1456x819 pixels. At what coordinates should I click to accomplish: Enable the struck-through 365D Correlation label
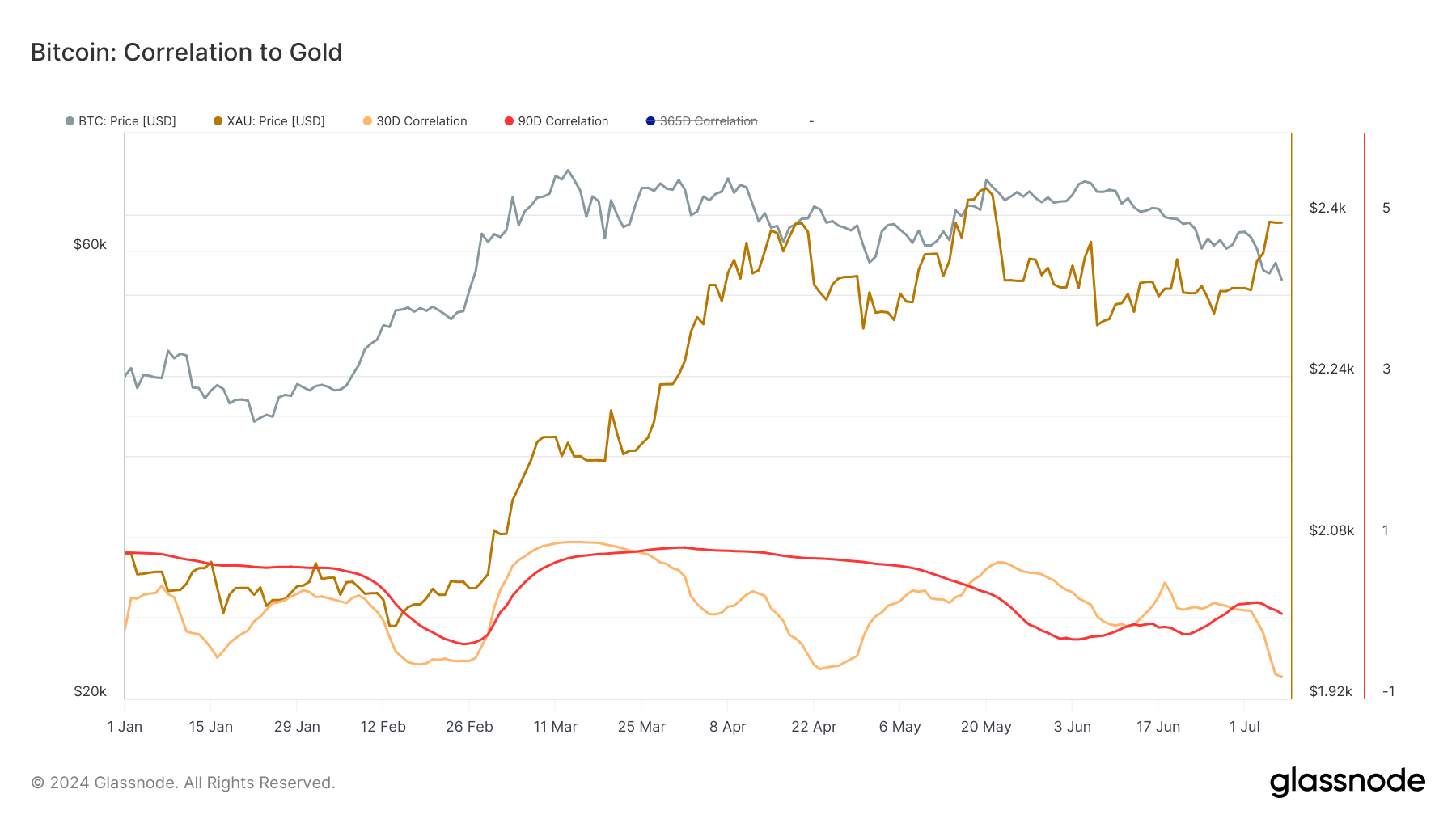(x=709, y=121)
